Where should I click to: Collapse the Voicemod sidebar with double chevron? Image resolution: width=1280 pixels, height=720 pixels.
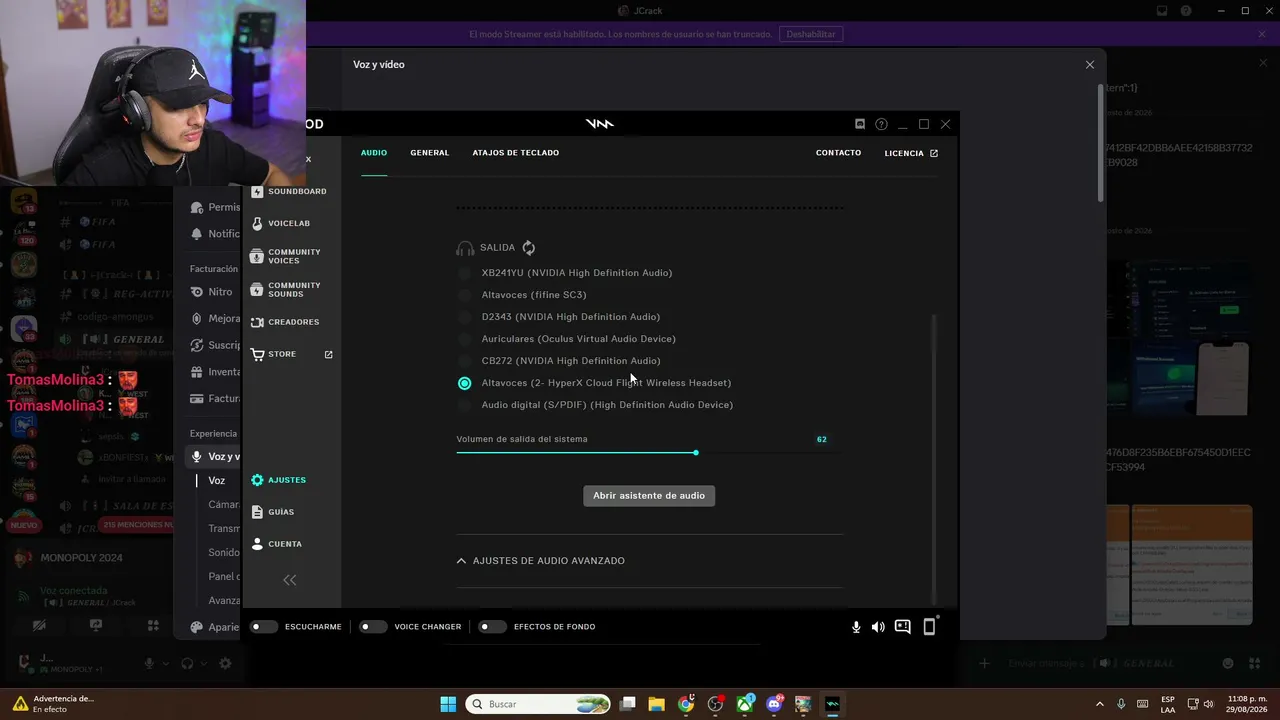[290, 580]
